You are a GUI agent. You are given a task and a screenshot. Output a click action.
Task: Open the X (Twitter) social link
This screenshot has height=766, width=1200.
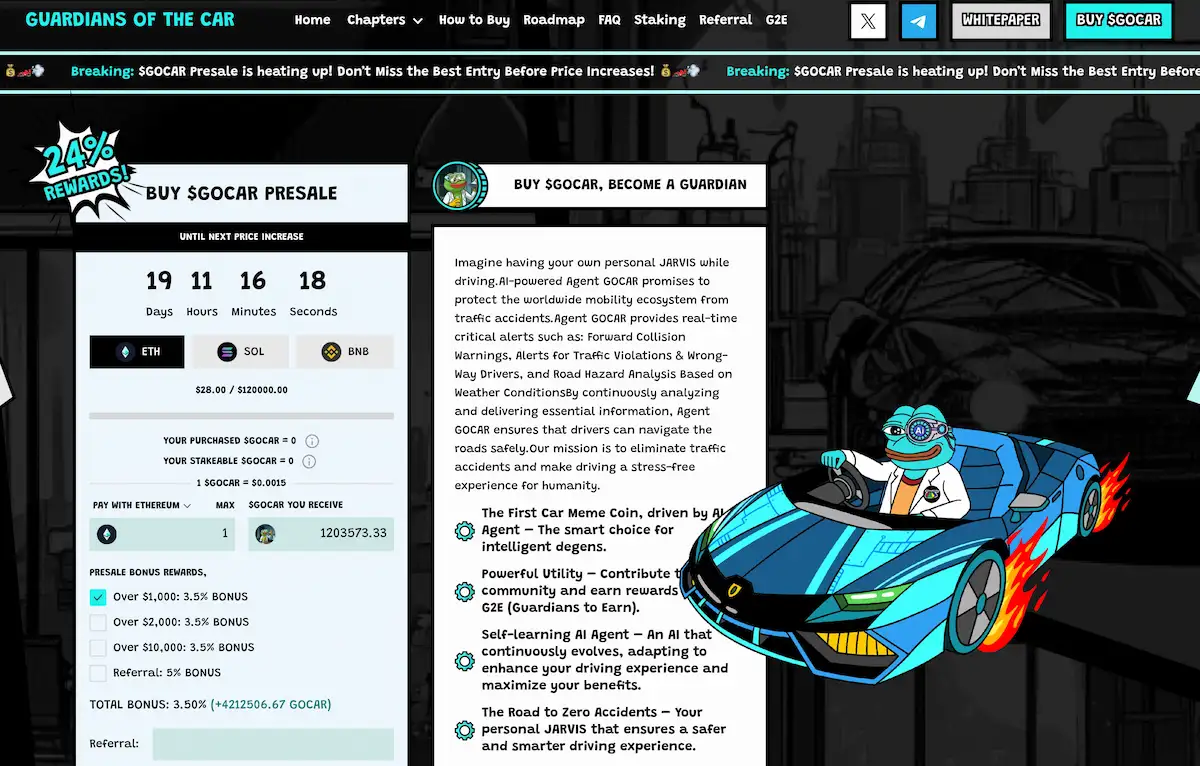(868, 21)
